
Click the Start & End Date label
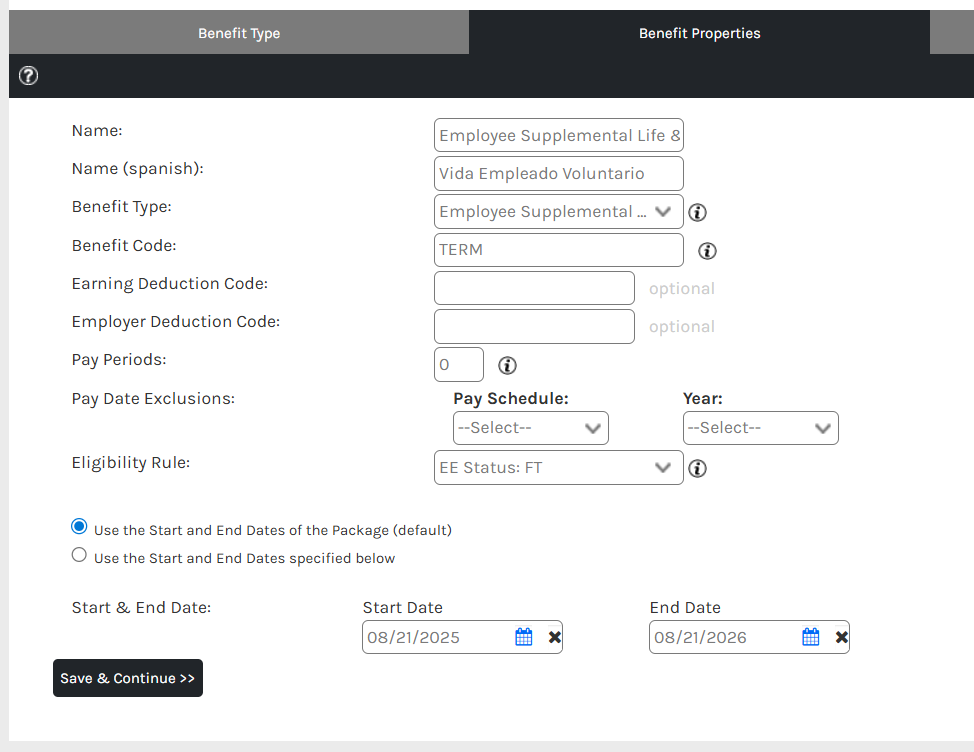(142, 607)
